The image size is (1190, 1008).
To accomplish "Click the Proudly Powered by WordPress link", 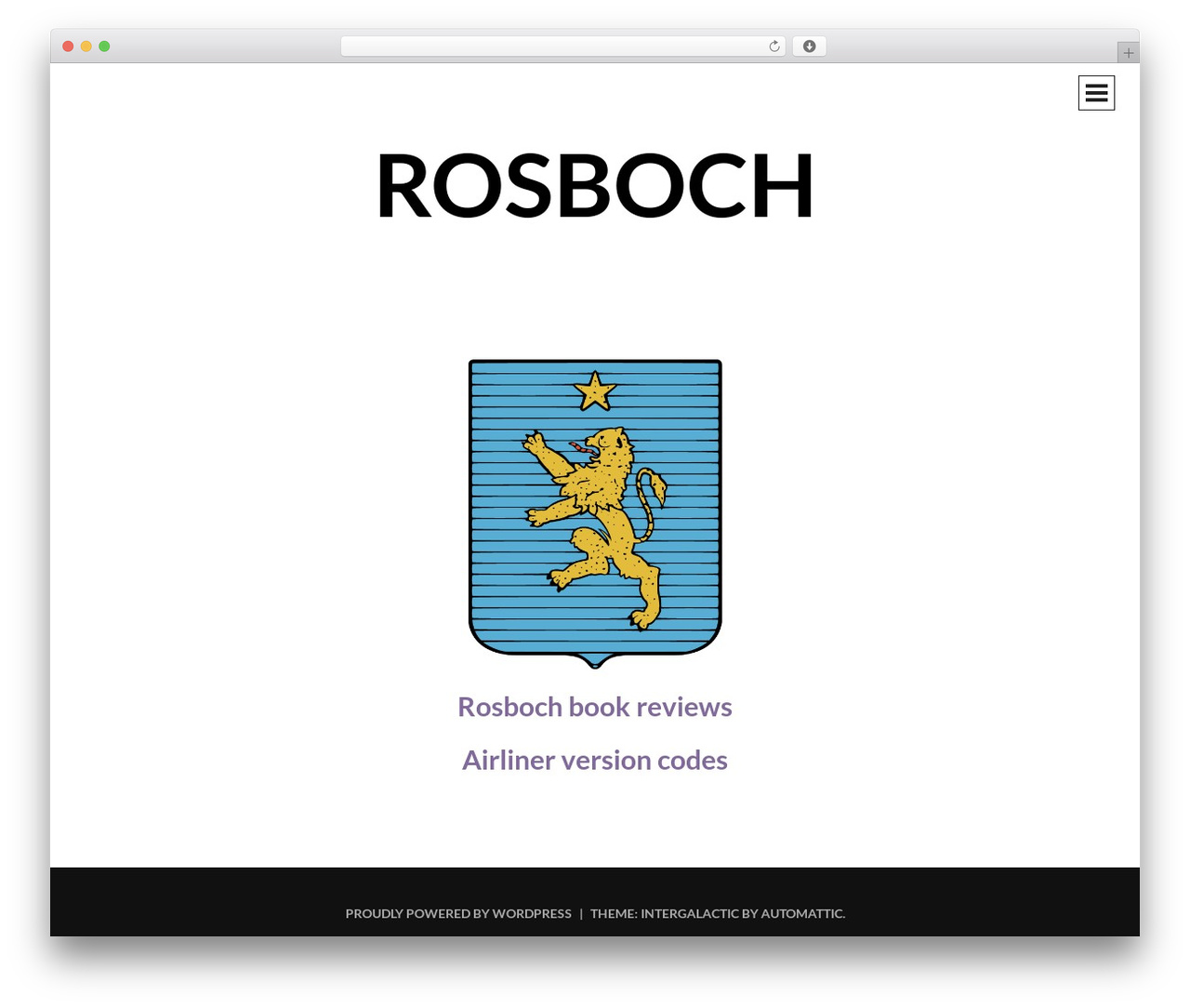I will 458,913.
